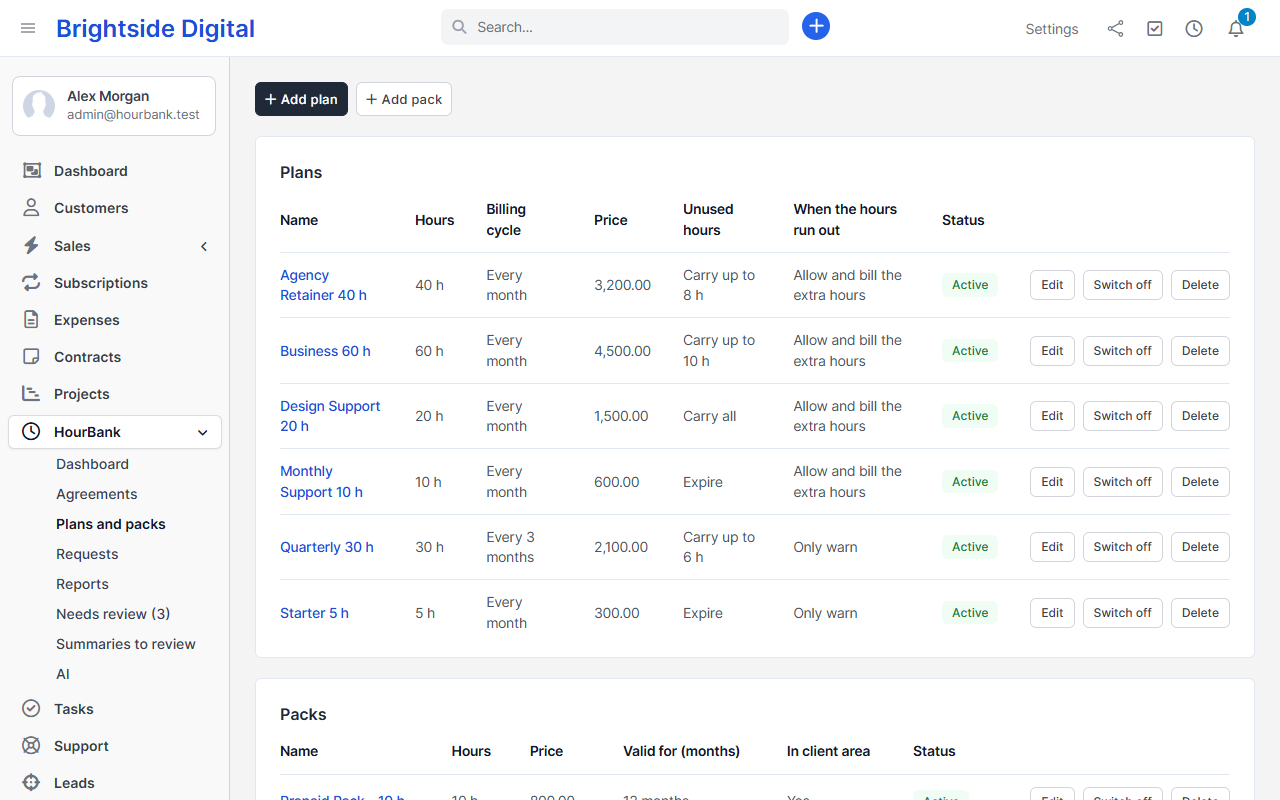Click the Expenses document icon
The width and height of the screenshot is (1280, 800).
pos(31,320)
